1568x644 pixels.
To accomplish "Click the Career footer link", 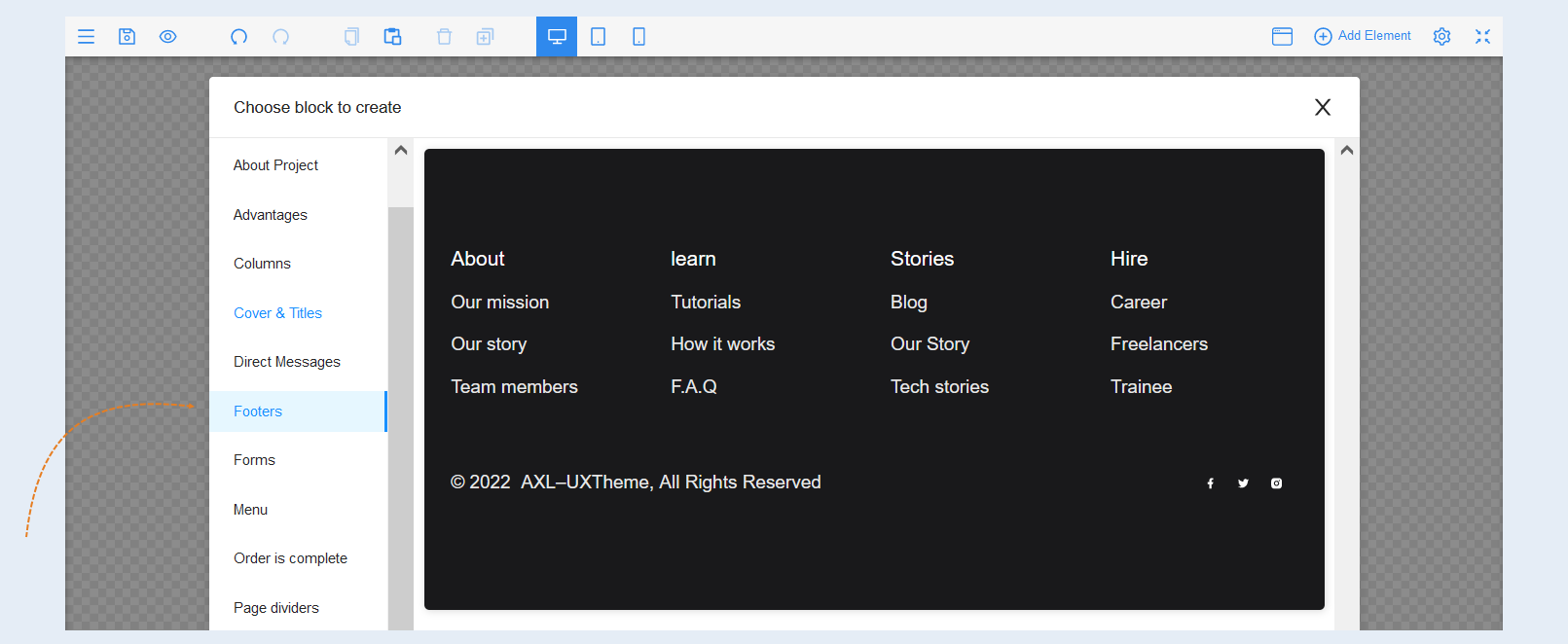I will point(1139,303).
